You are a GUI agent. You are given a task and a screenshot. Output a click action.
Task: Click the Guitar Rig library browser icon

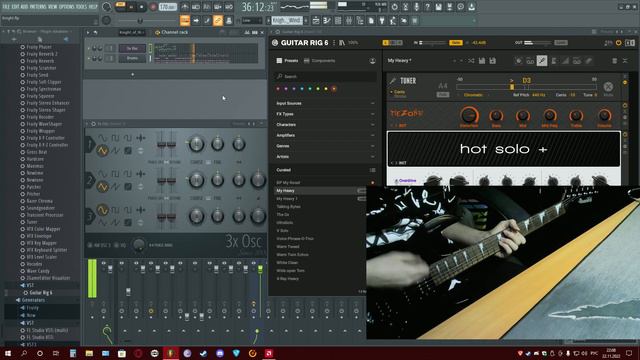click(342, 42)
